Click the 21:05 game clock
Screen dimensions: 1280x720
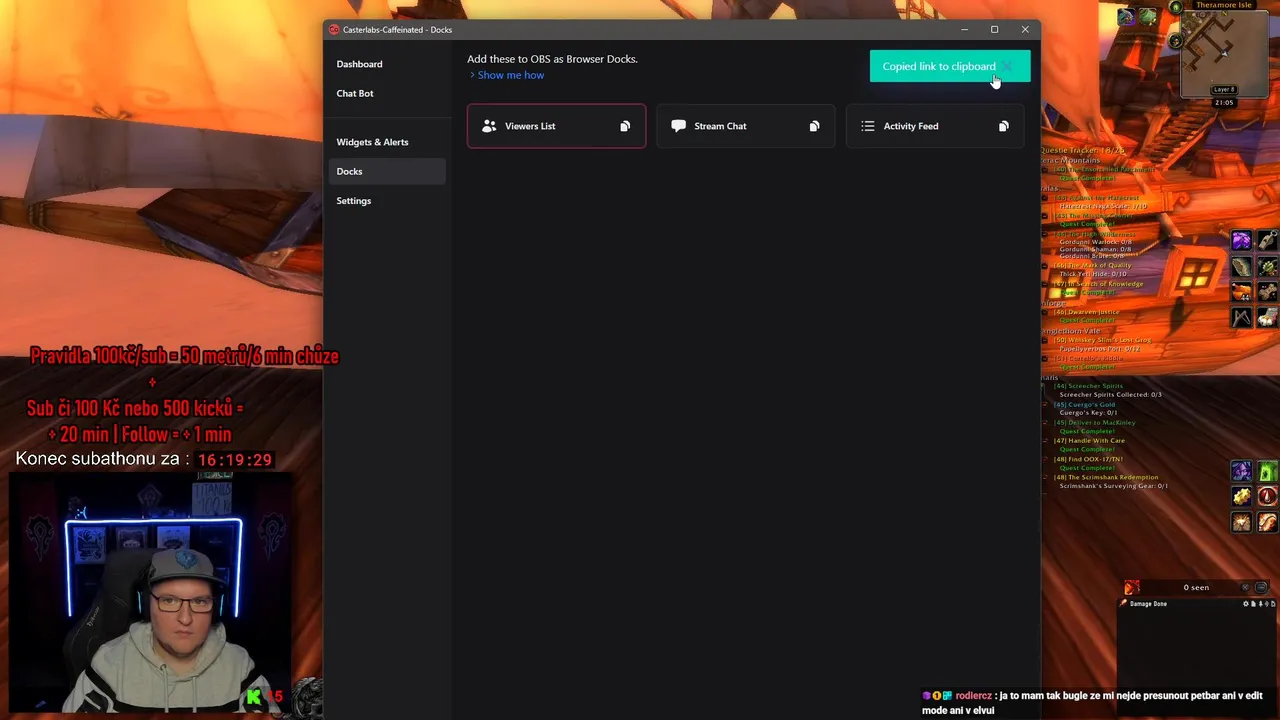point(1224,102)
